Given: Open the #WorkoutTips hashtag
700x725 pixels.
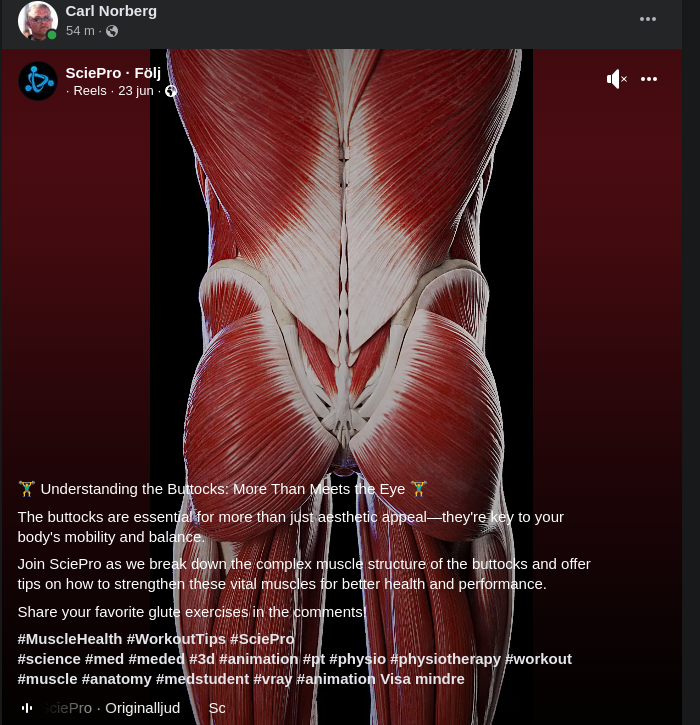Looking at the screenshot, I should (176, 638).
